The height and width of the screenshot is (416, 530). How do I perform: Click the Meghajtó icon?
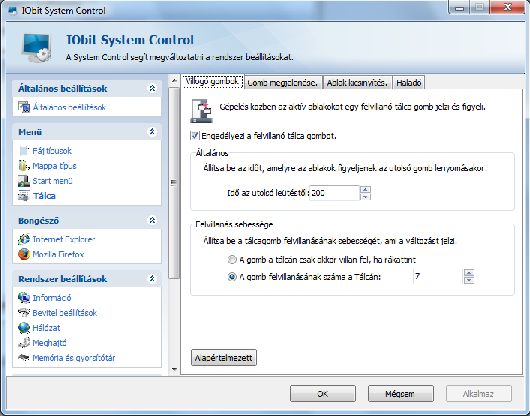coord(24,343)
